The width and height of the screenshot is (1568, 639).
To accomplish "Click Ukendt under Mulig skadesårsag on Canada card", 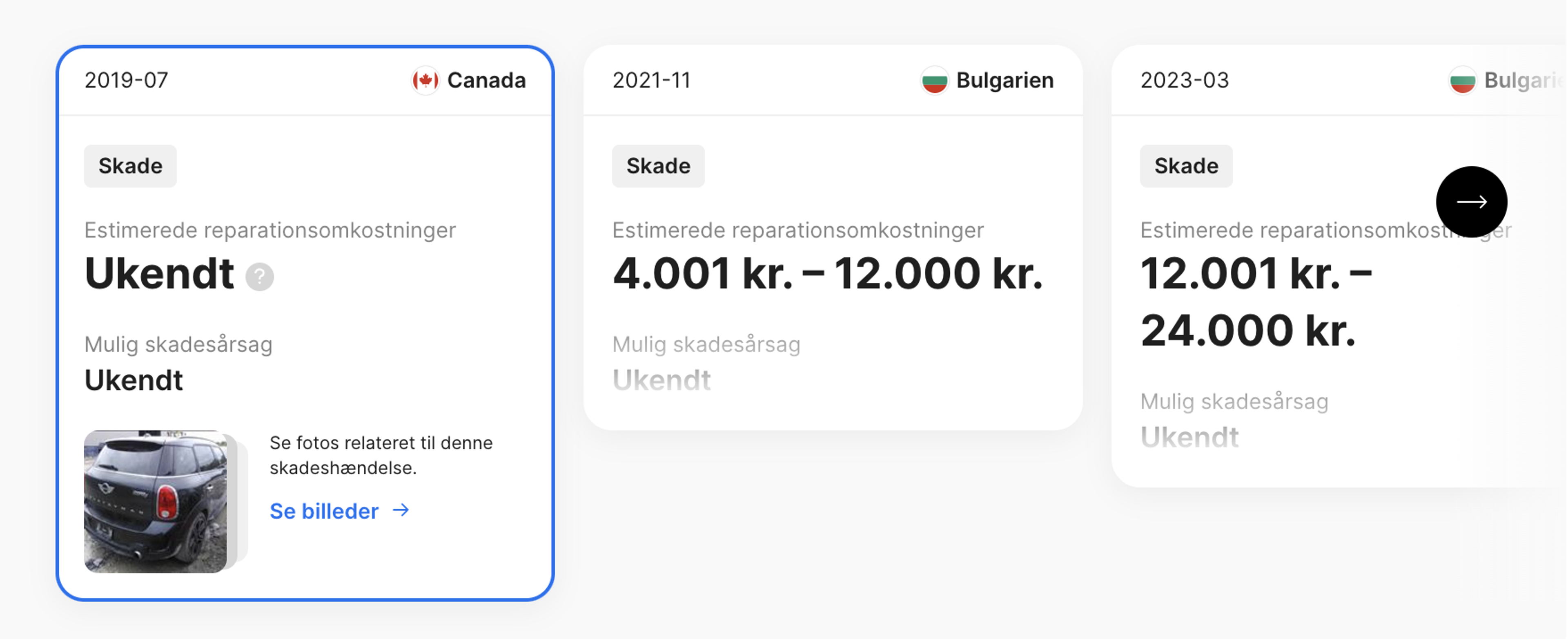I will point(133,380).
